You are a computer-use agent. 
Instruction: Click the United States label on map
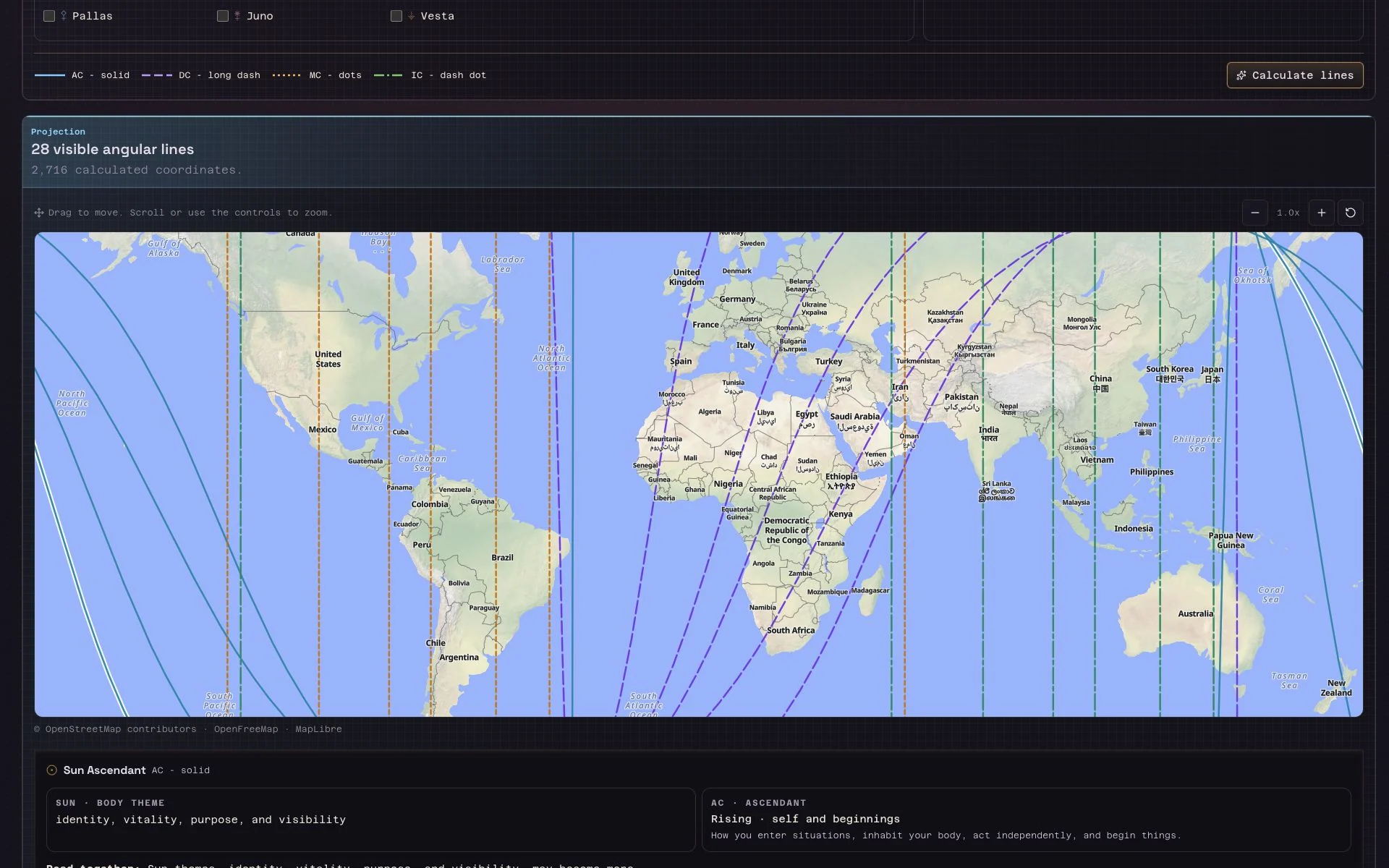click(x=328, y=359)
